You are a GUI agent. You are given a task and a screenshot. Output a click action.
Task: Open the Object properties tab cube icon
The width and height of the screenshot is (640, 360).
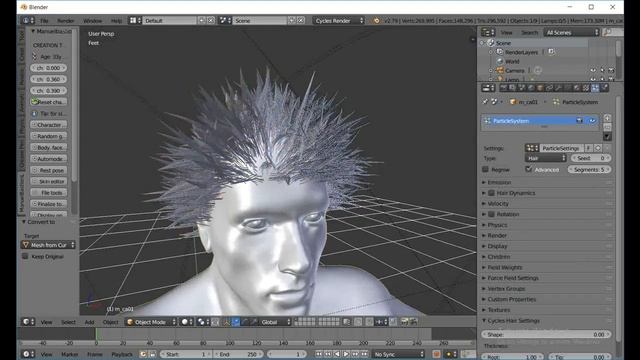point(540,88)
